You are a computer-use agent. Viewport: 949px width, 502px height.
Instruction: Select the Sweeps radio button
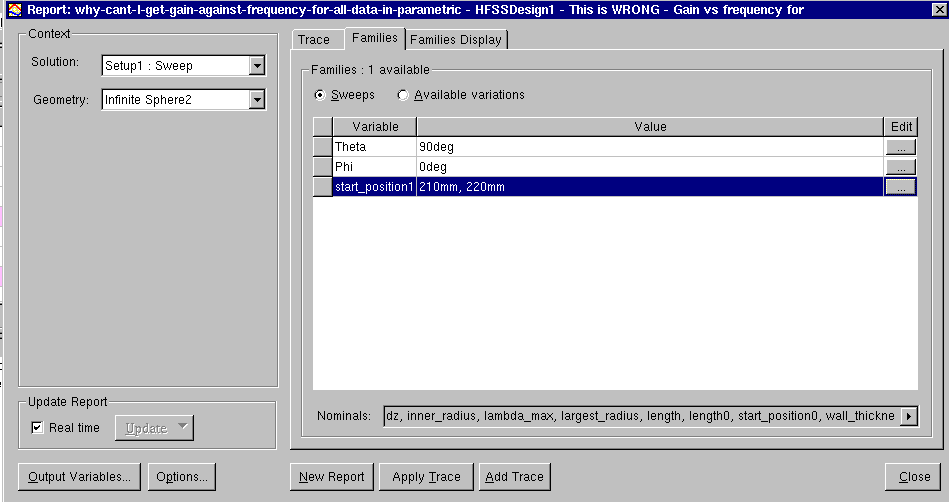click(320, 95)
